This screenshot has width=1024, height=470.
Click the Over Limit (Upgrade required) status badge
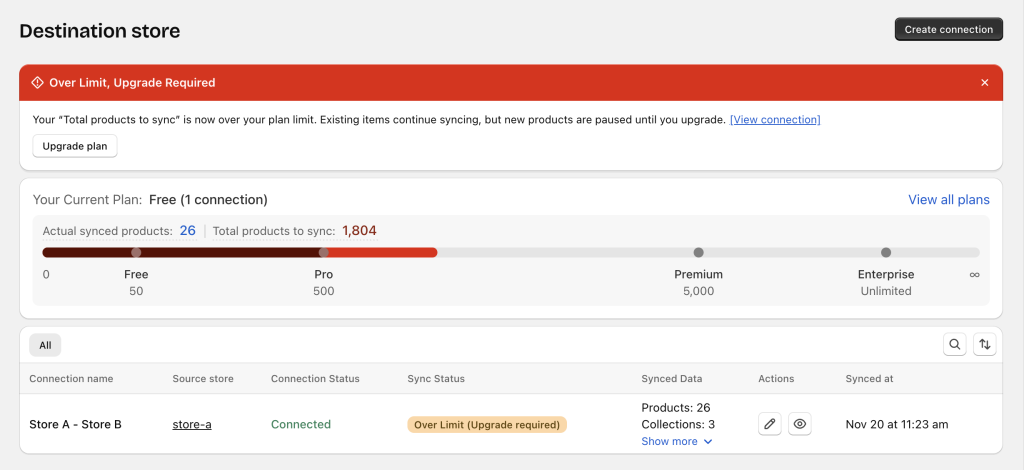(x=487, y=424)
